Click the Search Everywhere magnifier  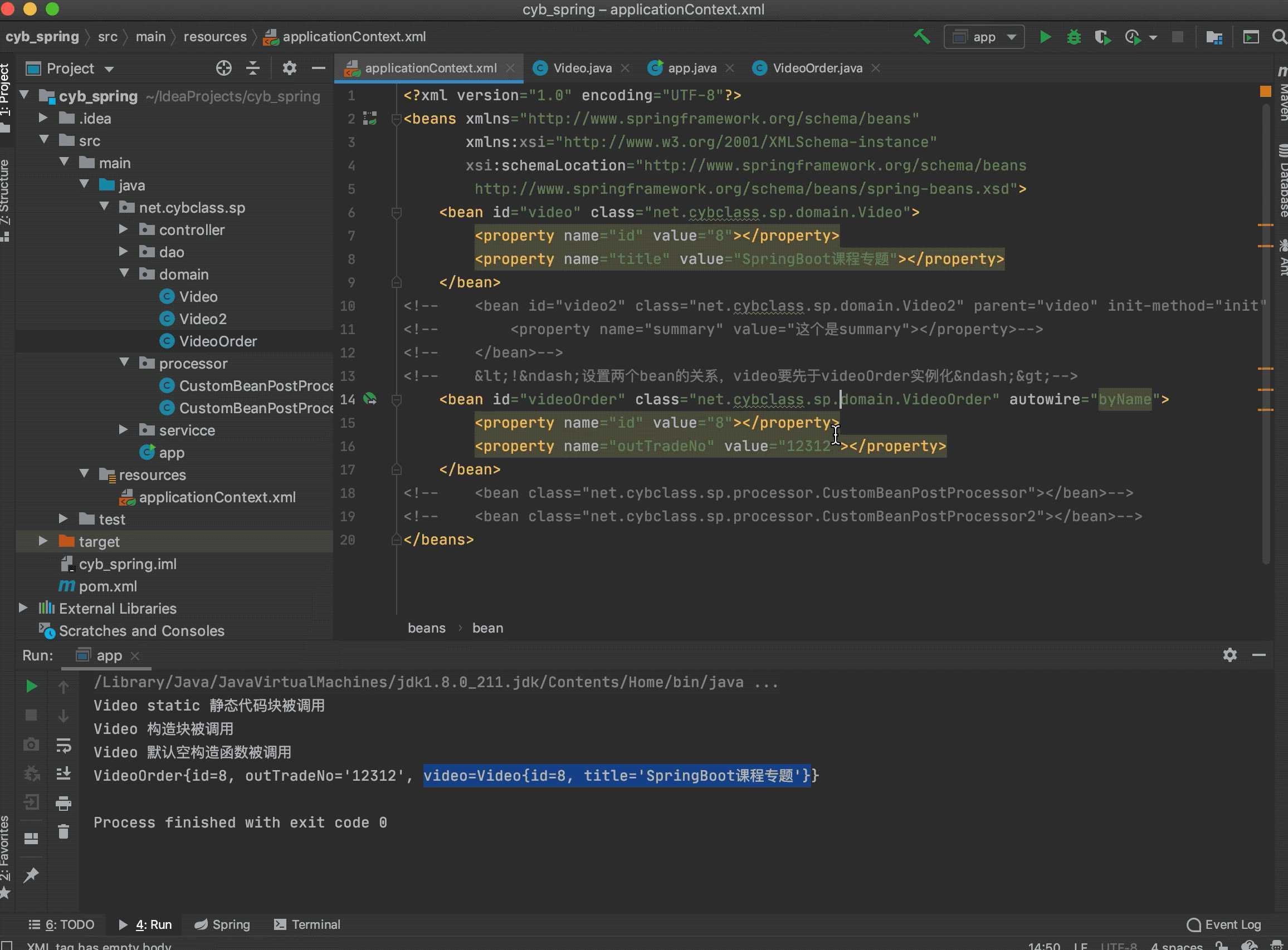(1280, 37)
